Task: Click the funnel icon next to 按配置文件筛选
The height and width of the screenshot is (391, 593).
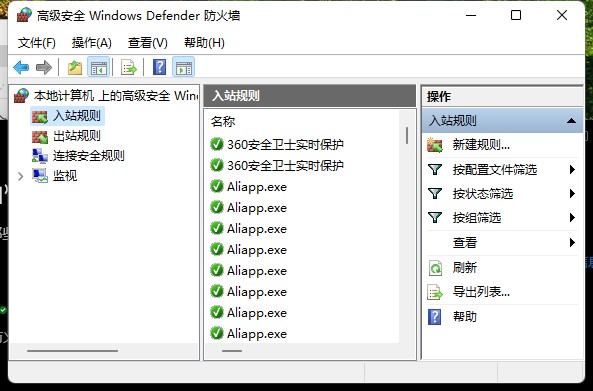Action: [x=435, y=169]
